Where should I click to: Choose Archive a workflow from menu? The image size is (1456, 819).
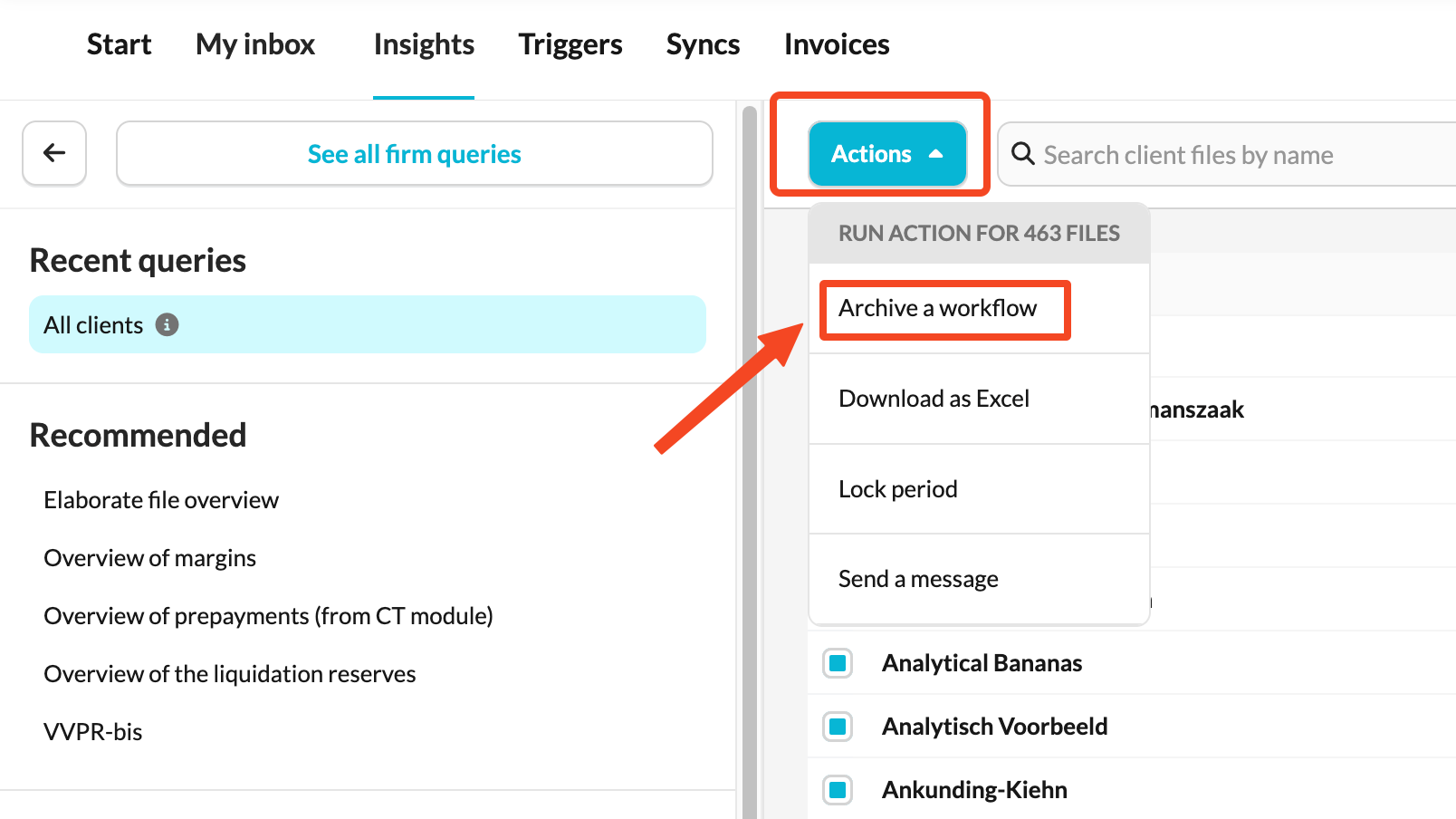click(937, 309)
